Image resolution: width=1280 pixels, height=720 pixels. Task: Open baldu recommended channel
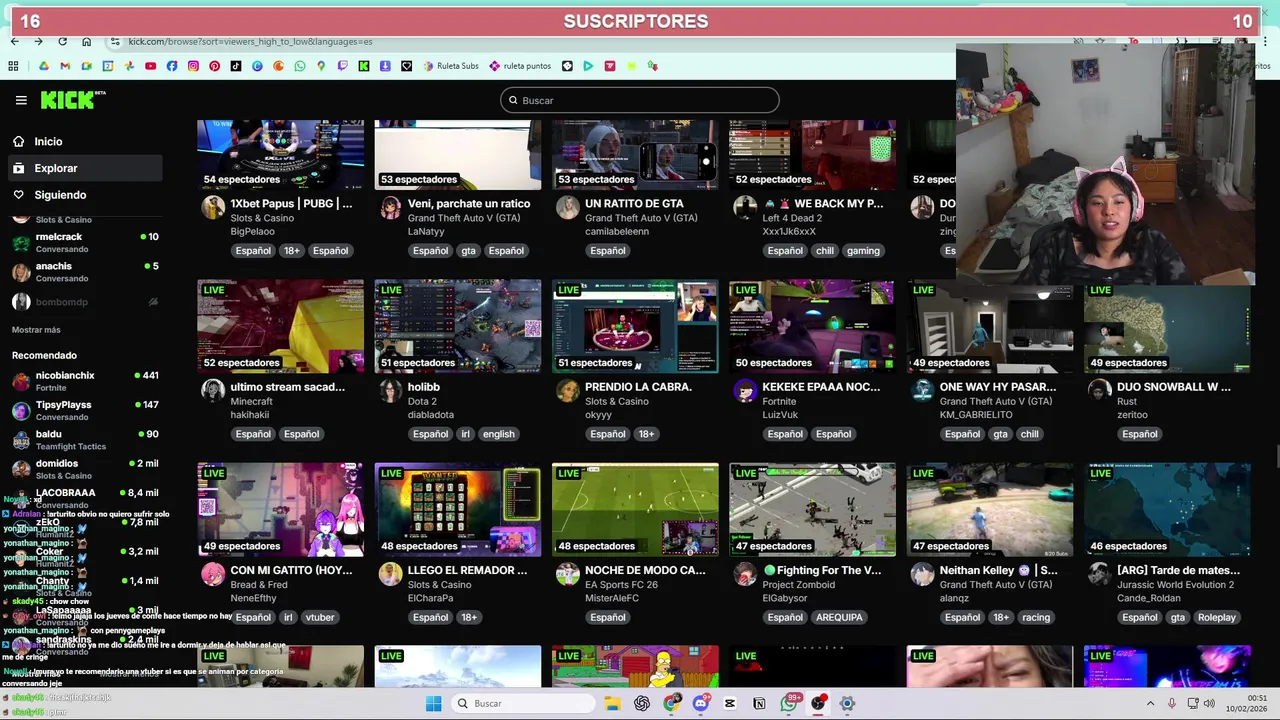(85, 440)
